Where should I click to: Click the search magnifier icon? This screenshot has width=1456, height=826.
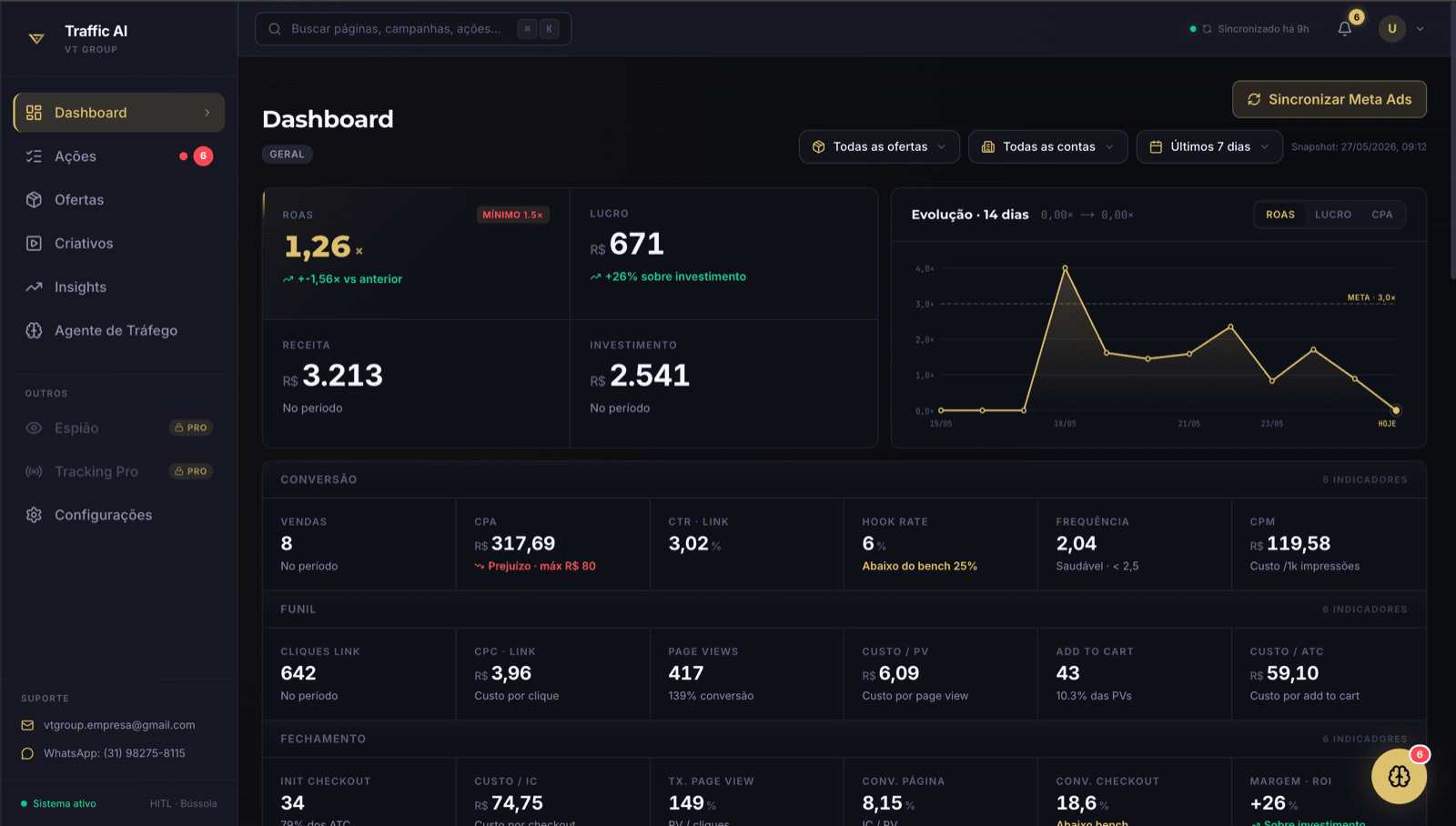coord(274,29)
